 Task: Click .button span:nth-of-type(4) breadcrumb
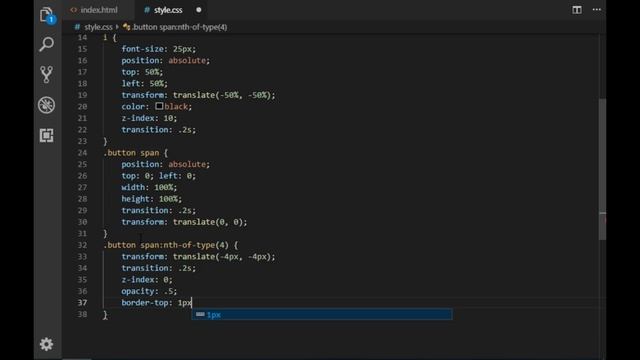[180, 27]
